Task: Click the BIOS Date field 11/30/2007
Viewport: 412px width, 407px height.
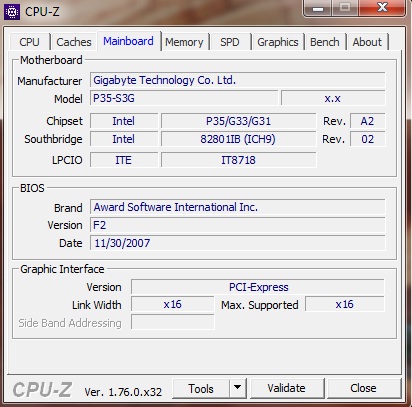Action: [237, 243]
